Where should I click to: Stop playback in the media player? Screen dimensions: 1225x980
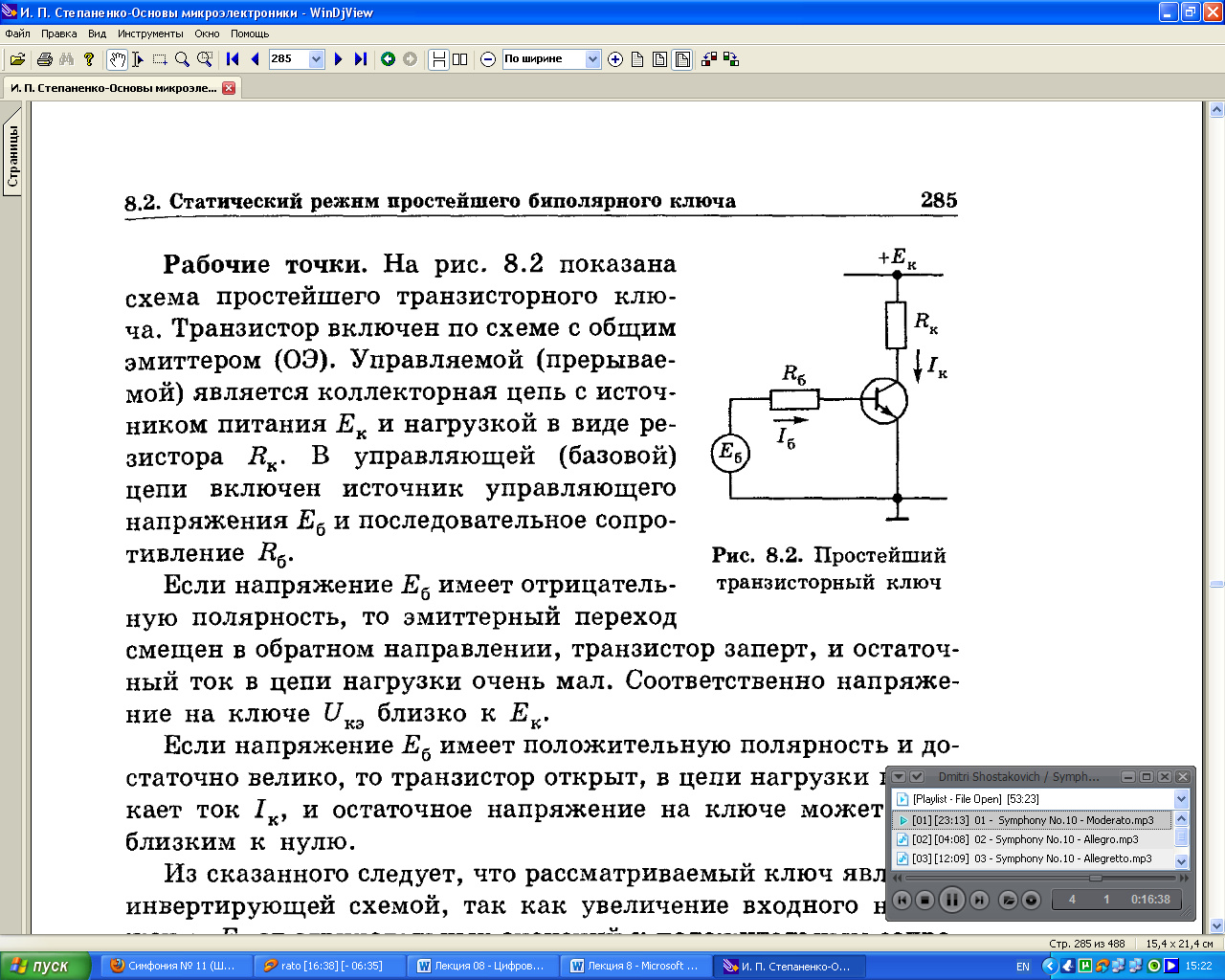pos(924,900)
